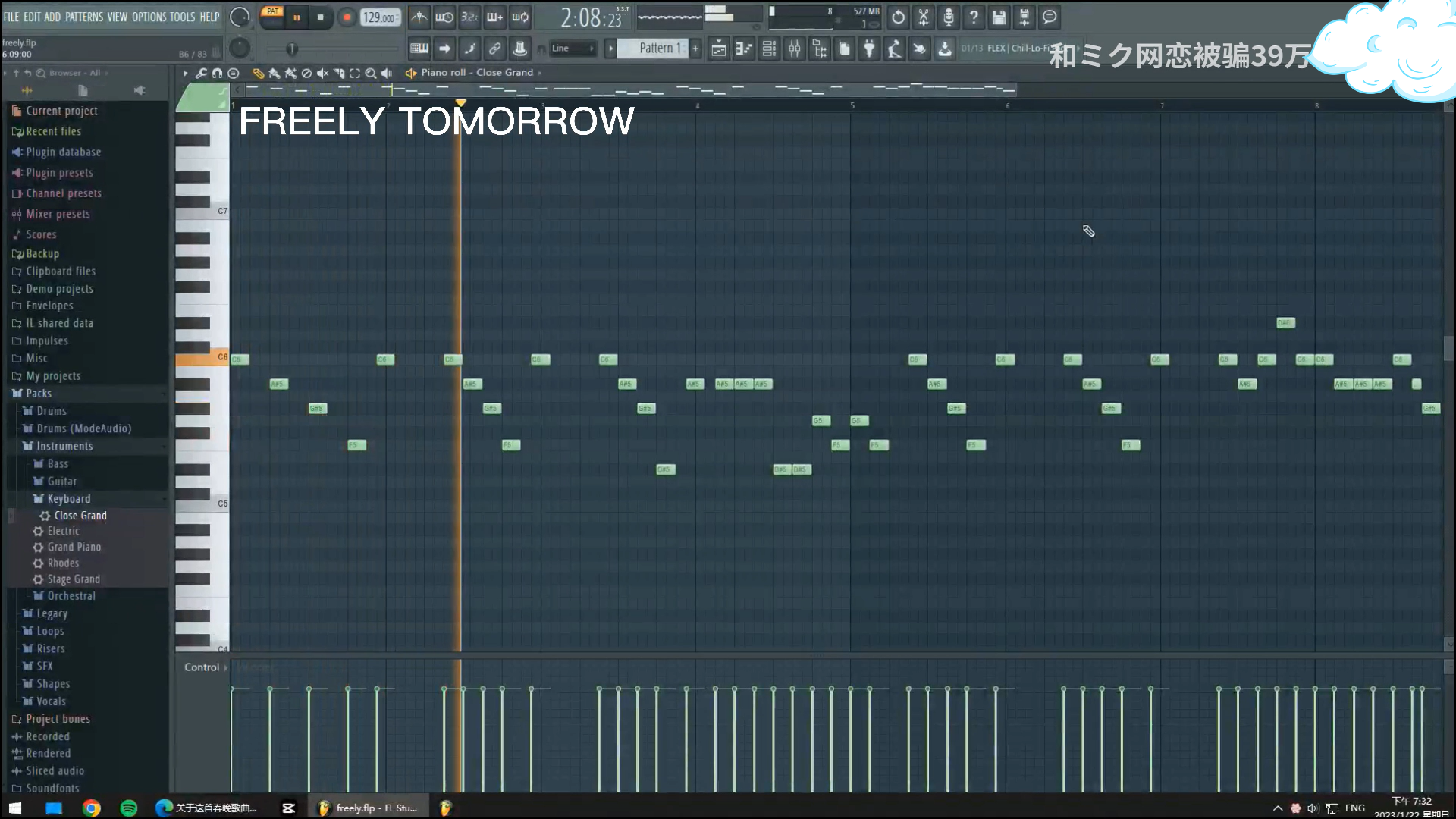
Task: Open the Mixer from the toolbar
Action: click(795, 48)
